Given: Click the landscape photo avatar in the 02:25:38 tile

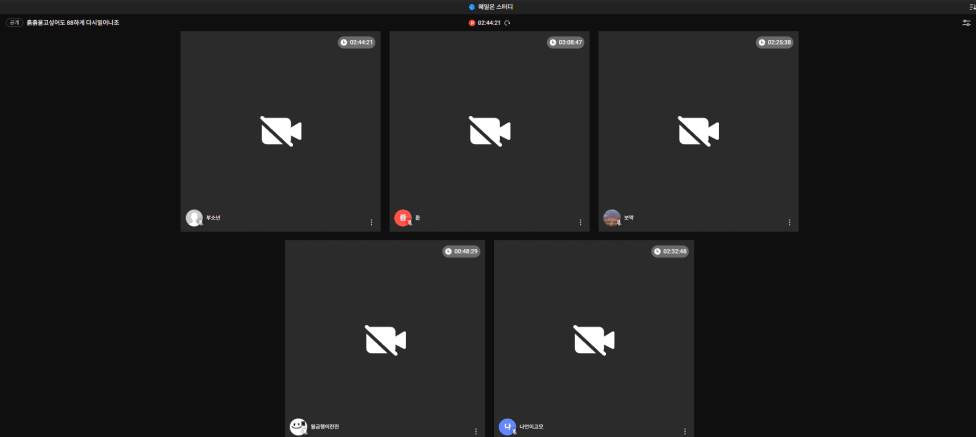Looking at the screenshot, I should click(612, 218).
